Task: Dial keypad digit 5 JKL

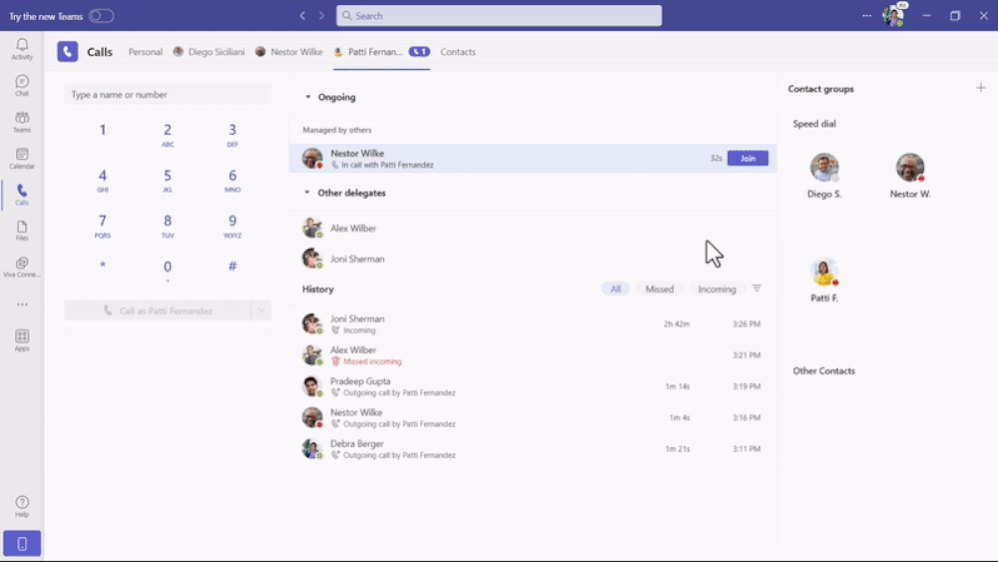Action: pyautogui.click(x=167, y=179)
